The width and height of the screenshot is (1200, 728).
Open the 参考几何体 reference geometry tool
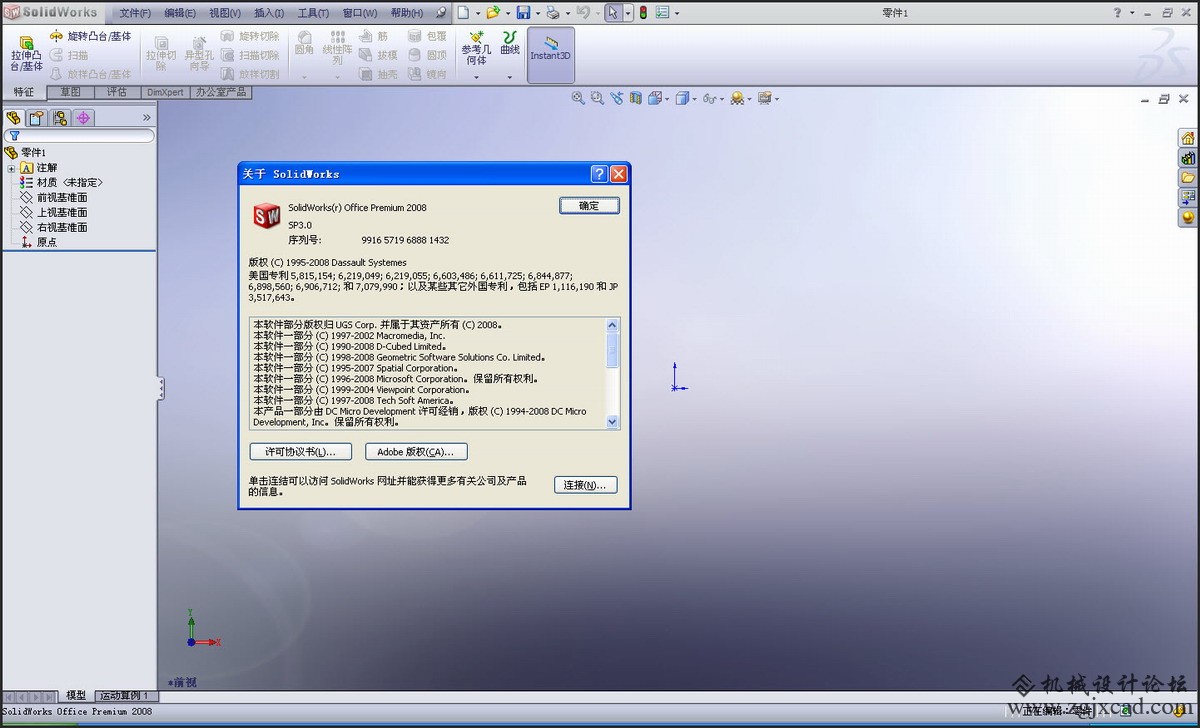(476, 49)
